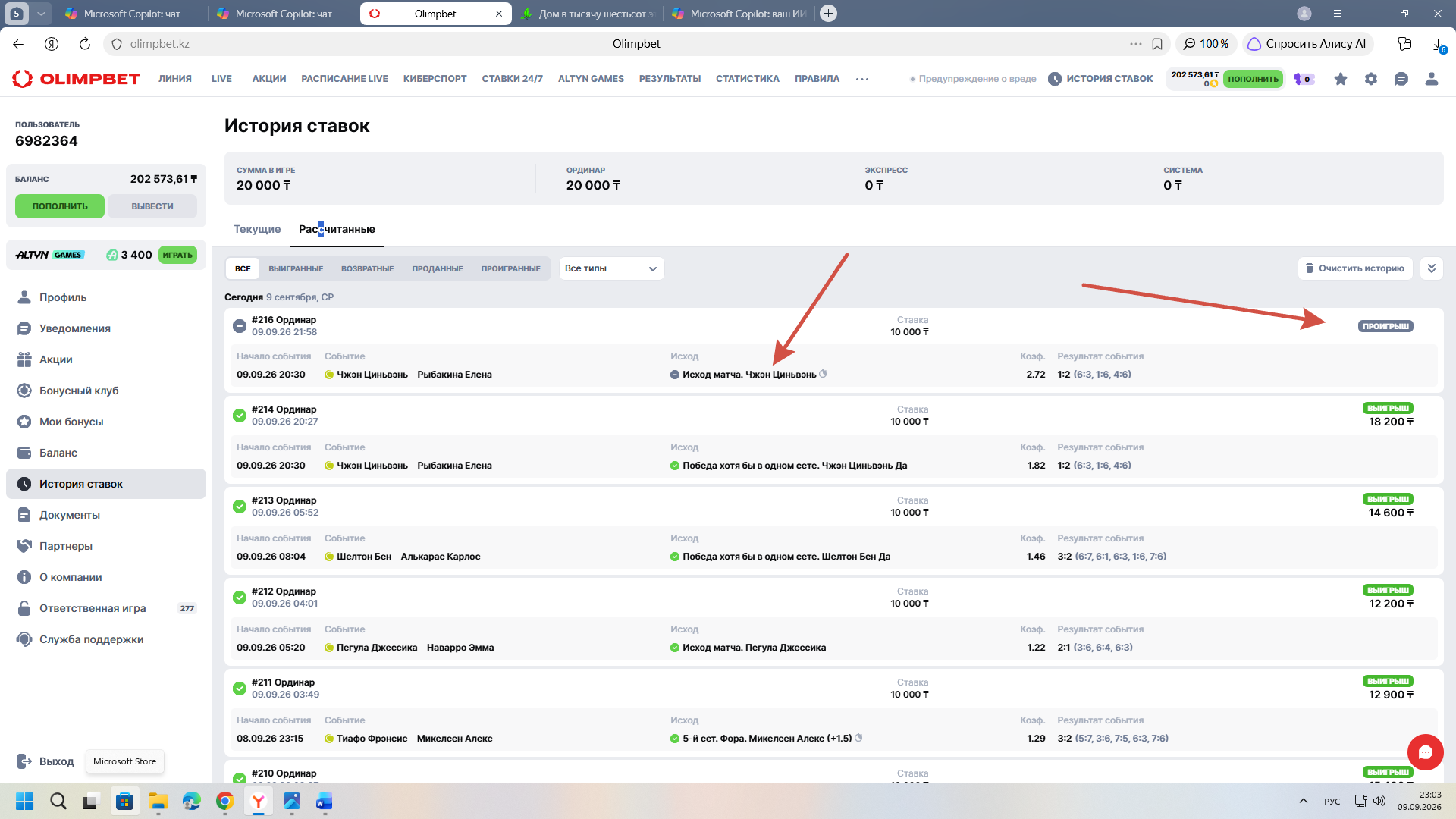Image resolution: width=1456 pixels, height=819 pixels.
Task: Click ИСТОРИЯ СТАВОК link in the header
Action: [1100, 79]
